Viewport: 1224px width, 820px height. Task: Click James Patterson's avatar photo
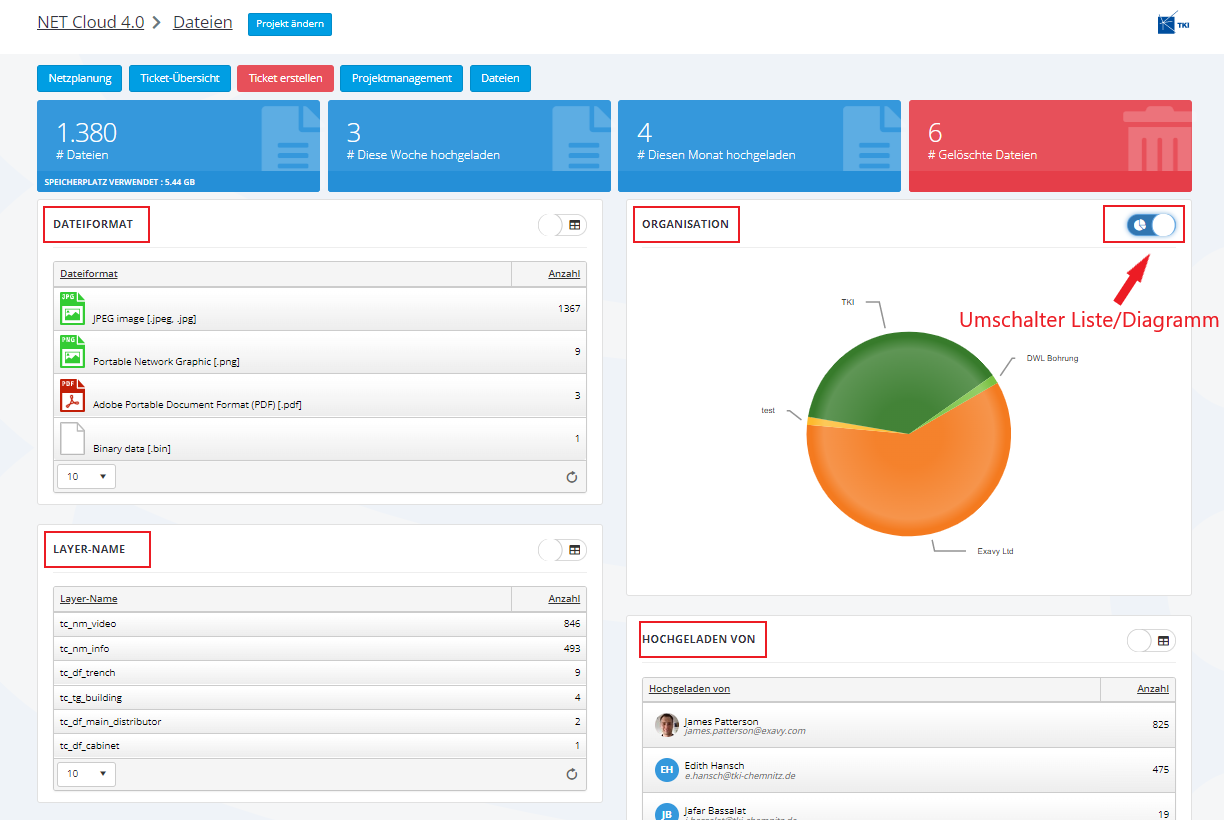(x=667, y=725)
